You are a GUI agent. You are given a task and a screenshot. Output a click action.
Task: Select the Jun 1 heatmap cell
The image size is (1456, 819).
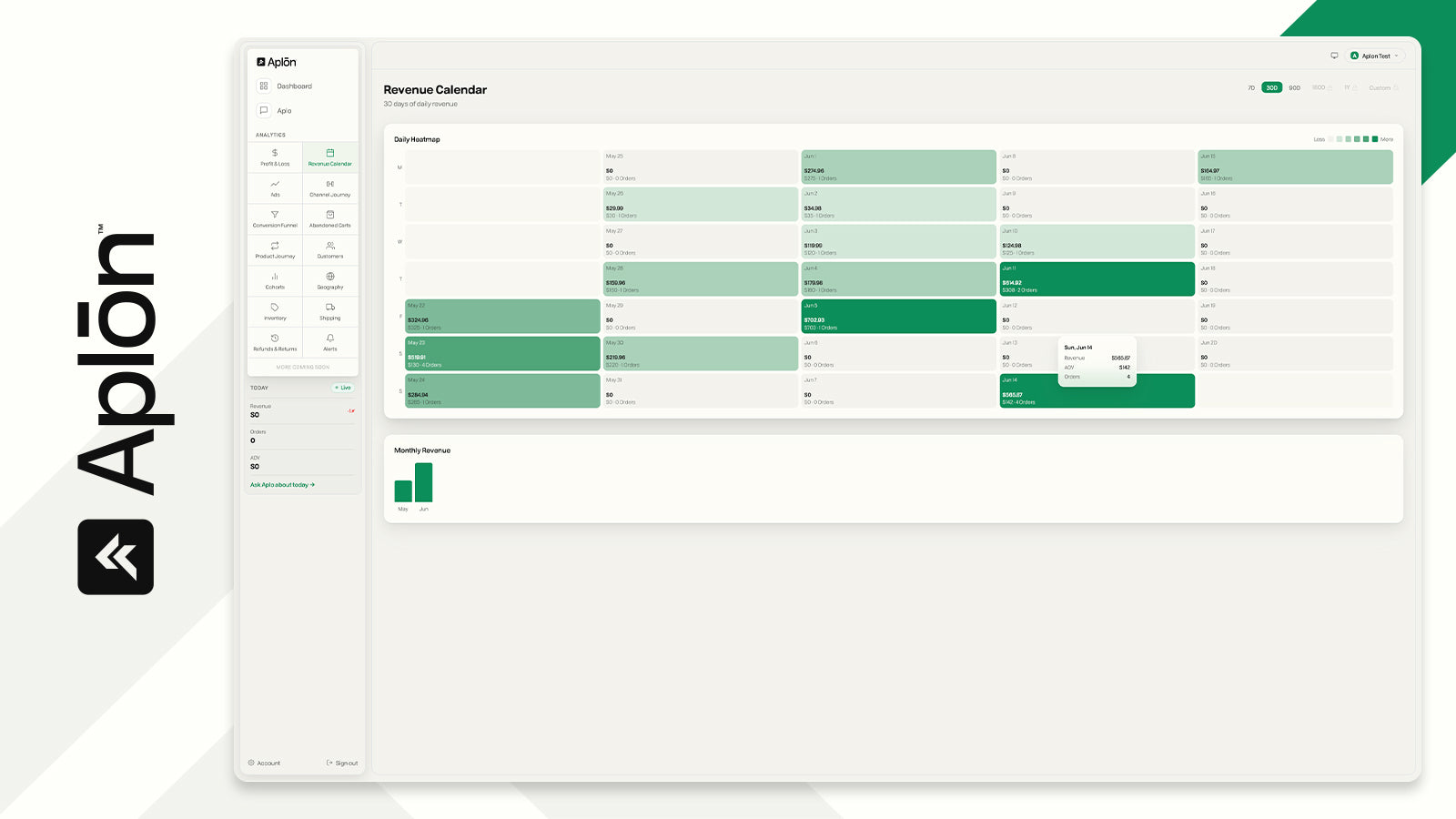[x=899, y=167]
